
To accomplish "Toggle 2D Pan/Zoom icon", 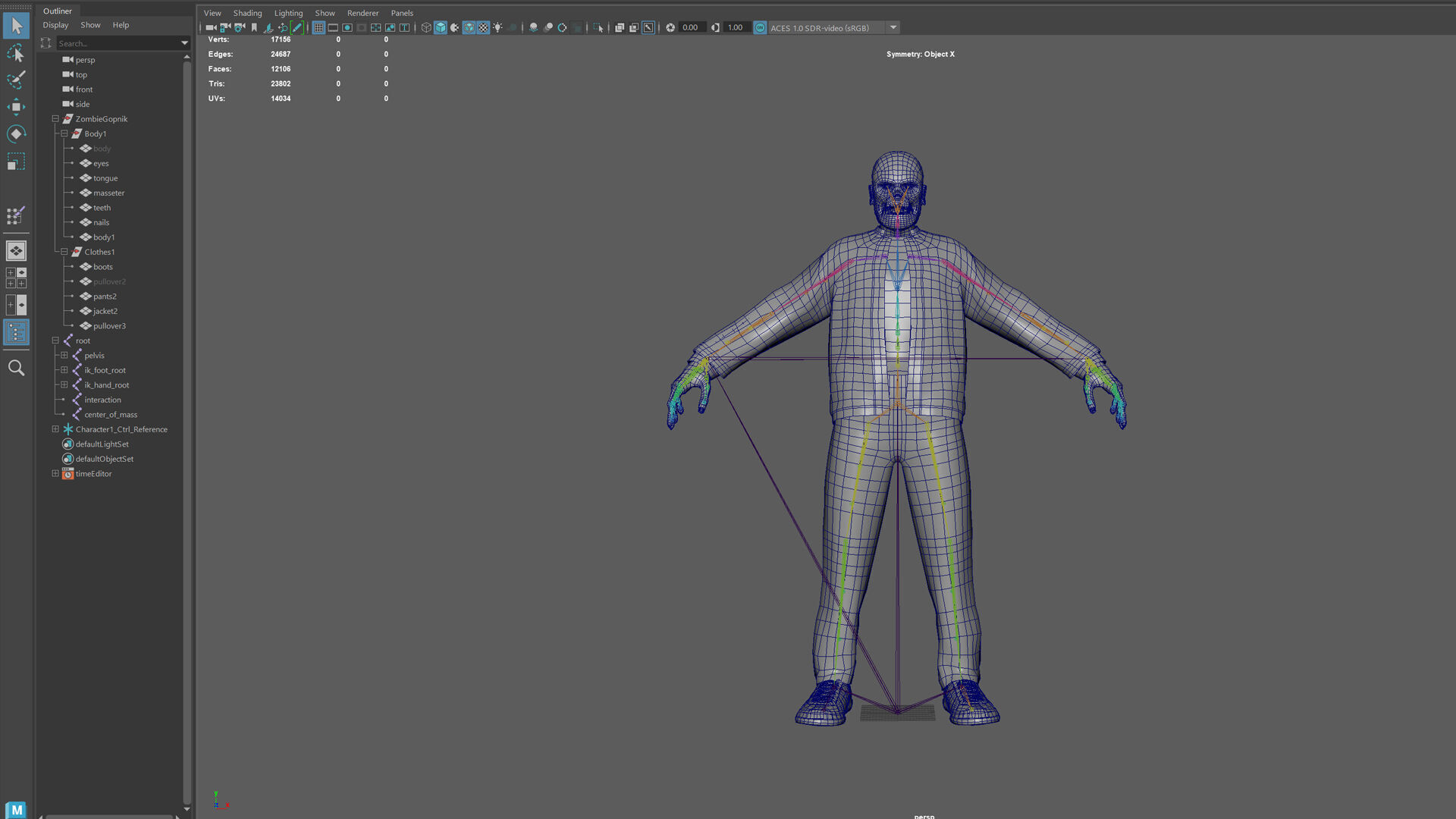I will [x=283, y=27].
